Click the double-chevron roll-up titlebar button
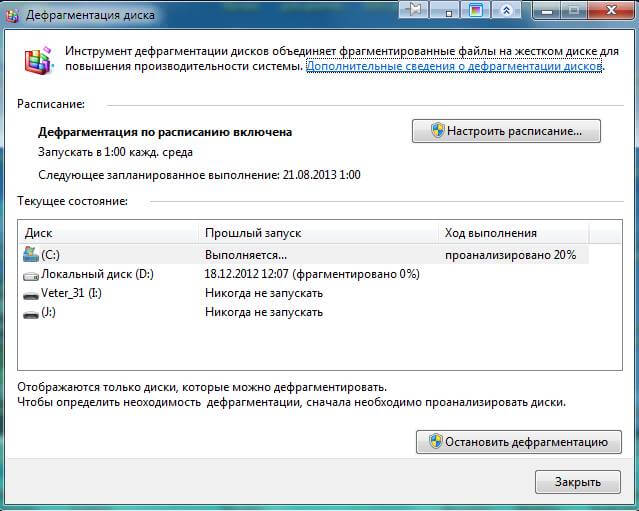Viewport: 639px width, 511px height. click(506, 10)
